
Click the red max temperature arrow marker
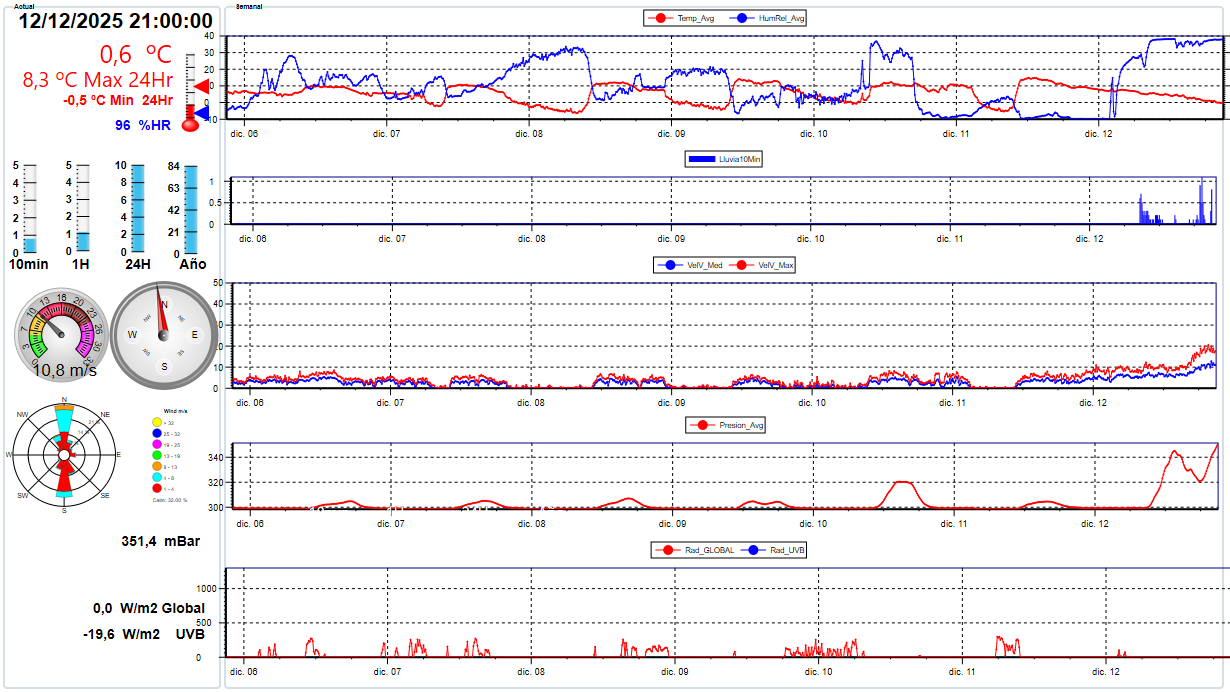(200, 87)
